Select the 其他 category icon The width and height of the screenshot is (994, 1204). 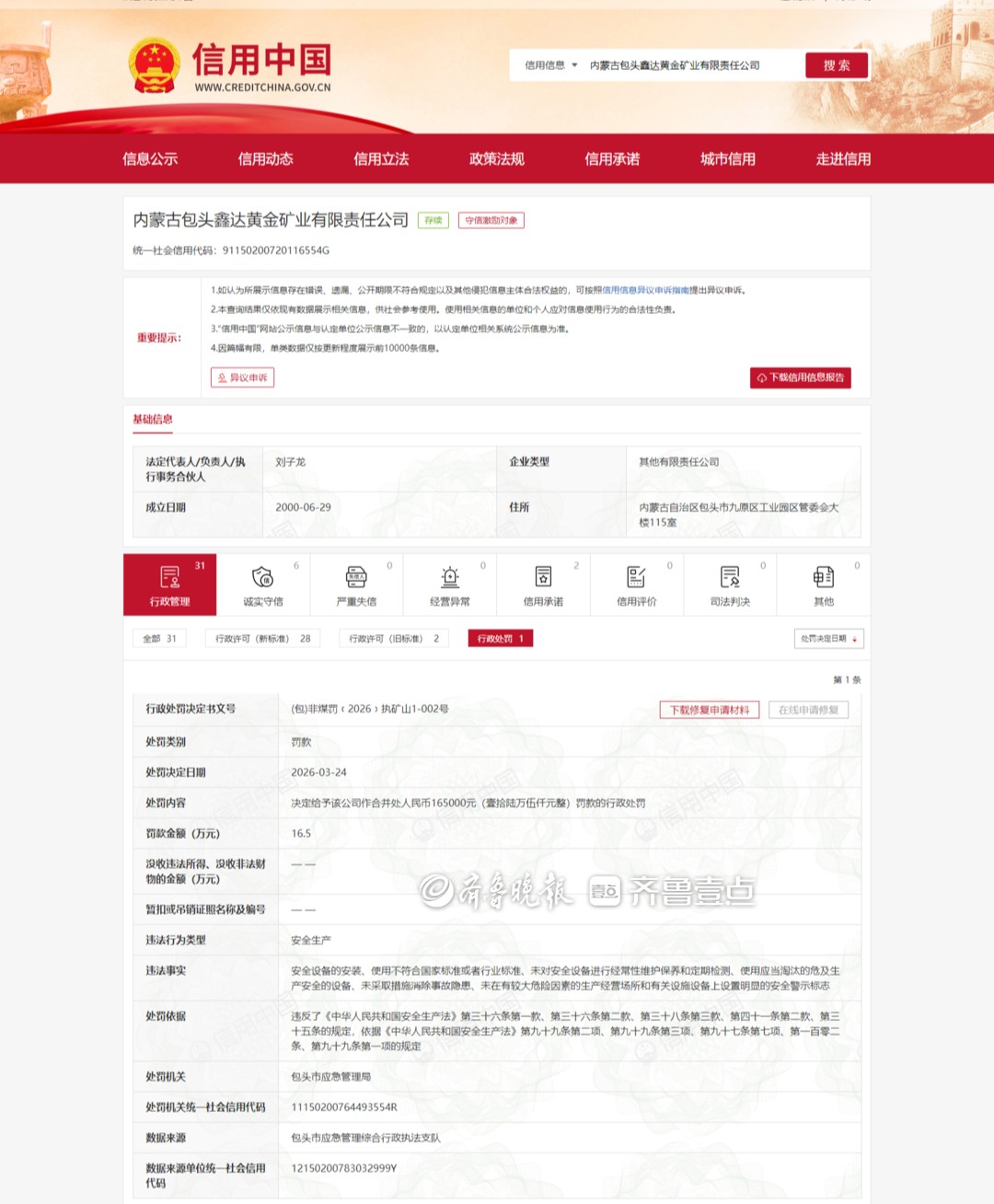pos(824,577)
